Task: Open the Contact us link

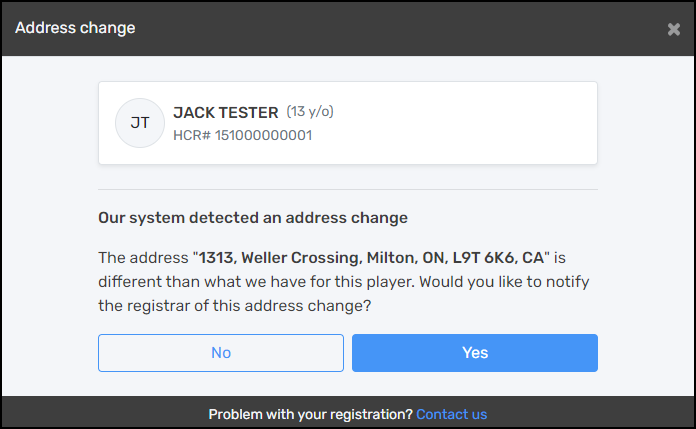Action: tap(452, 414)
